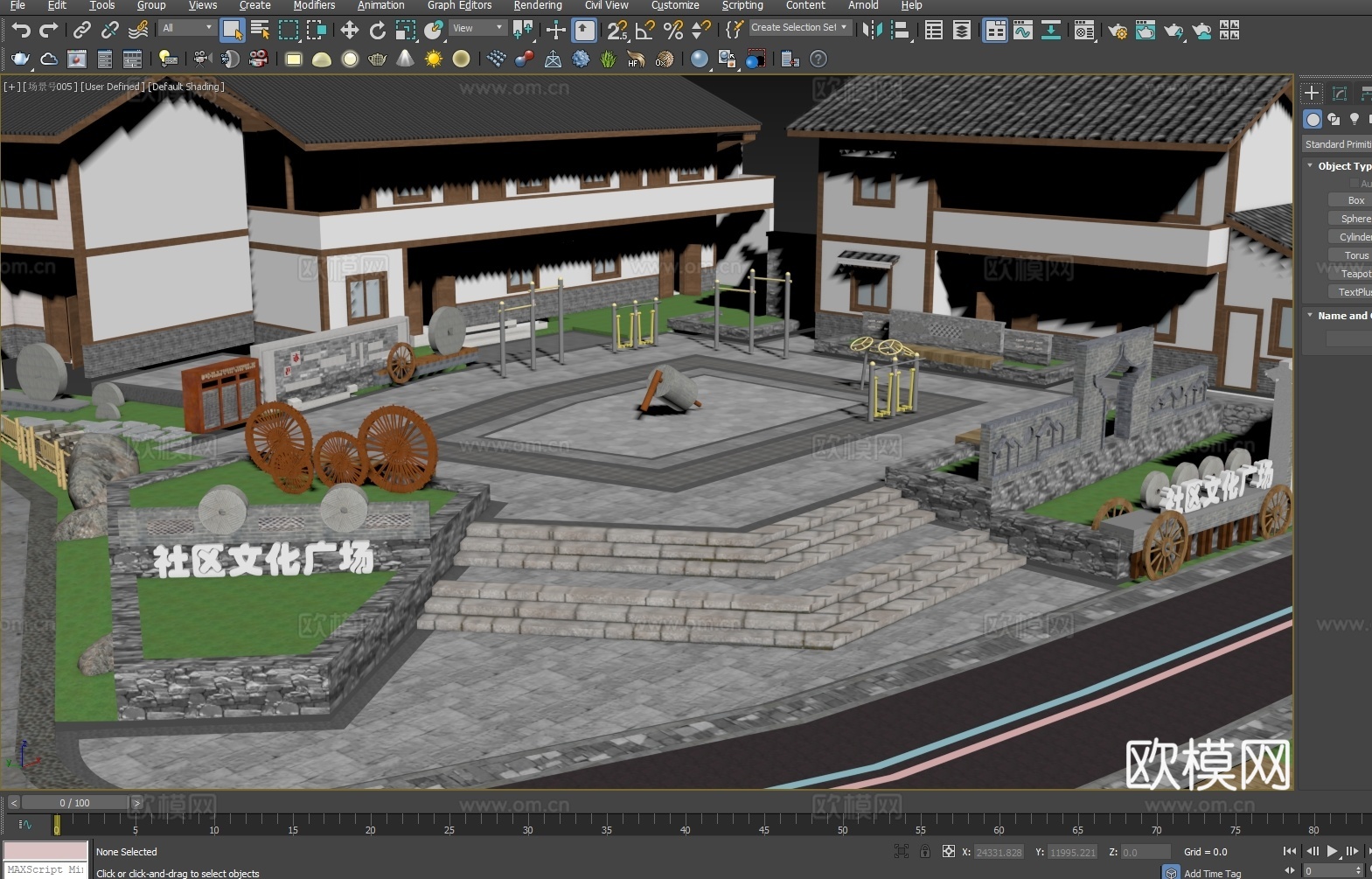Click the sun light icon in second toolbar

click(x=434, y=59)
